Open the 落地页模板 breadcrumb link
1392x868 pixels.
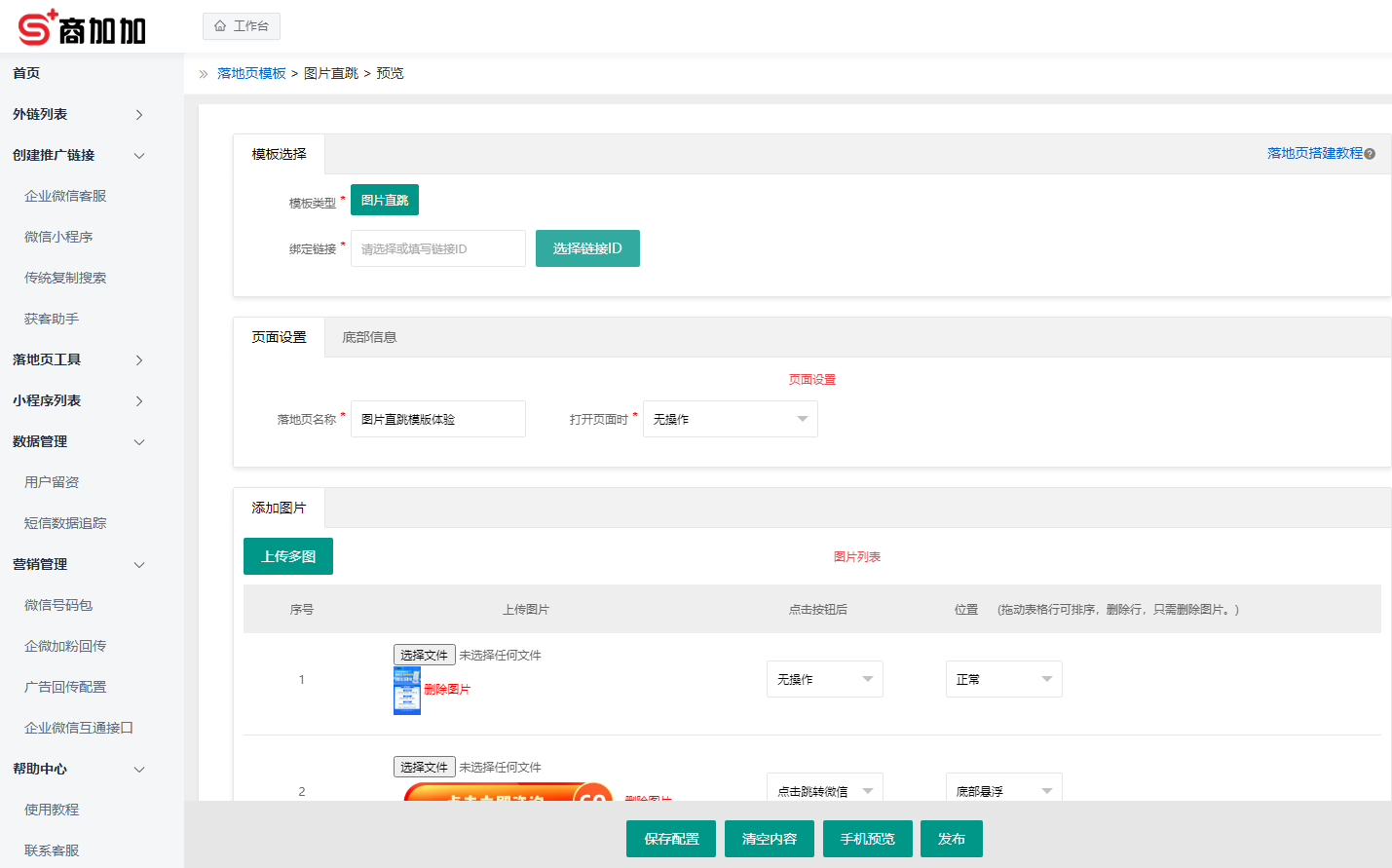(x=251, y=72)
